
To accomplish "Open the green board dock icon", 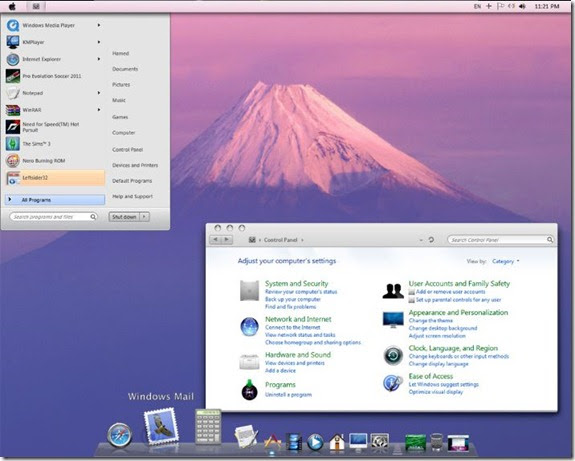I will [415, 442].
